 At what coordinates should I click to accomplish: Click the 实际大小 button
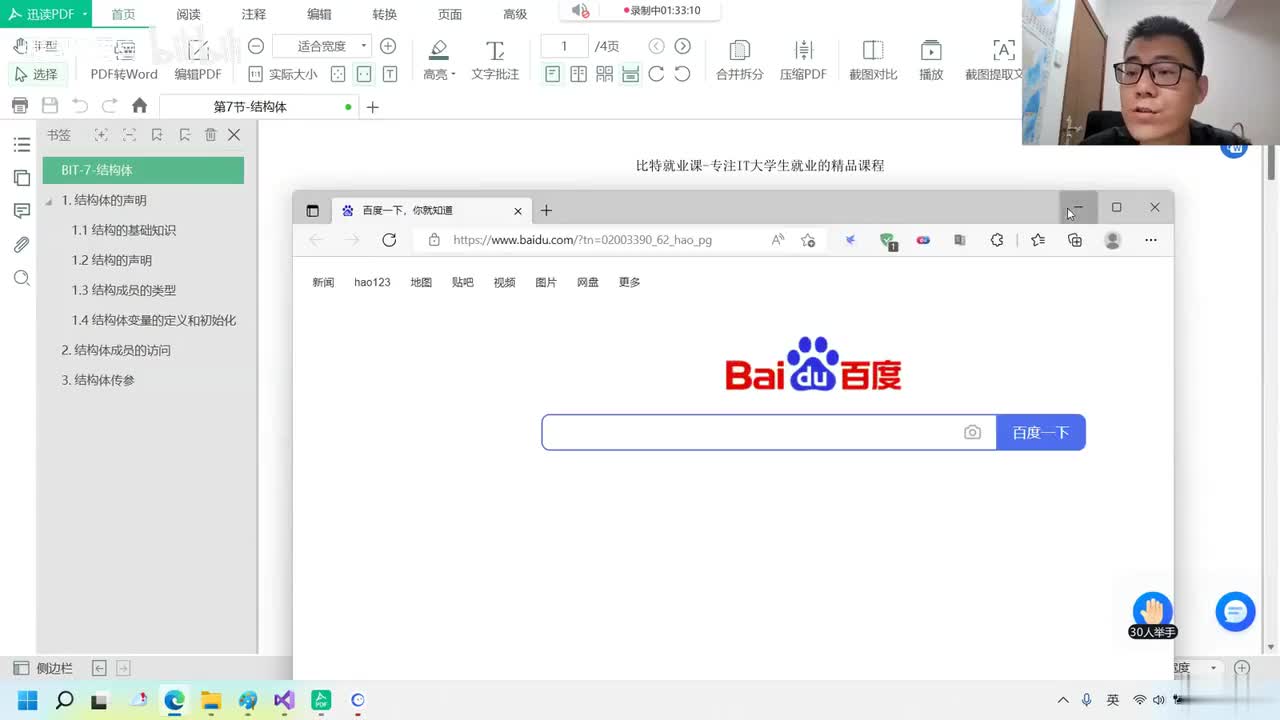tap(283, 74)
